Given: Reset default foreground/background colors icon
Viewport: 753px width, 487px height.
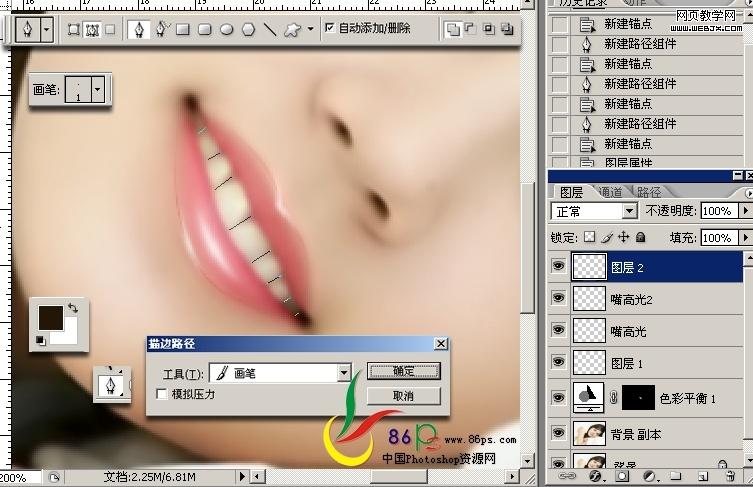Looking at the screenshot, I should point(41,340).
